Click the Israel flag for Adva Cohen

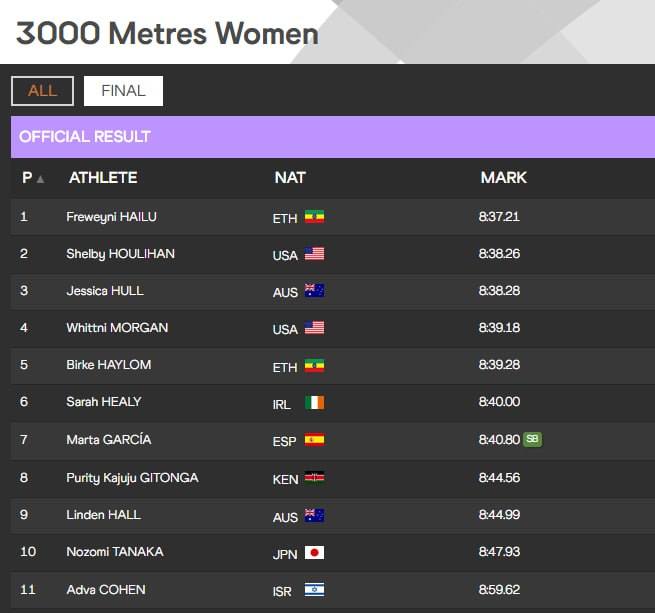pyautogui.click(x=314, y=590)
